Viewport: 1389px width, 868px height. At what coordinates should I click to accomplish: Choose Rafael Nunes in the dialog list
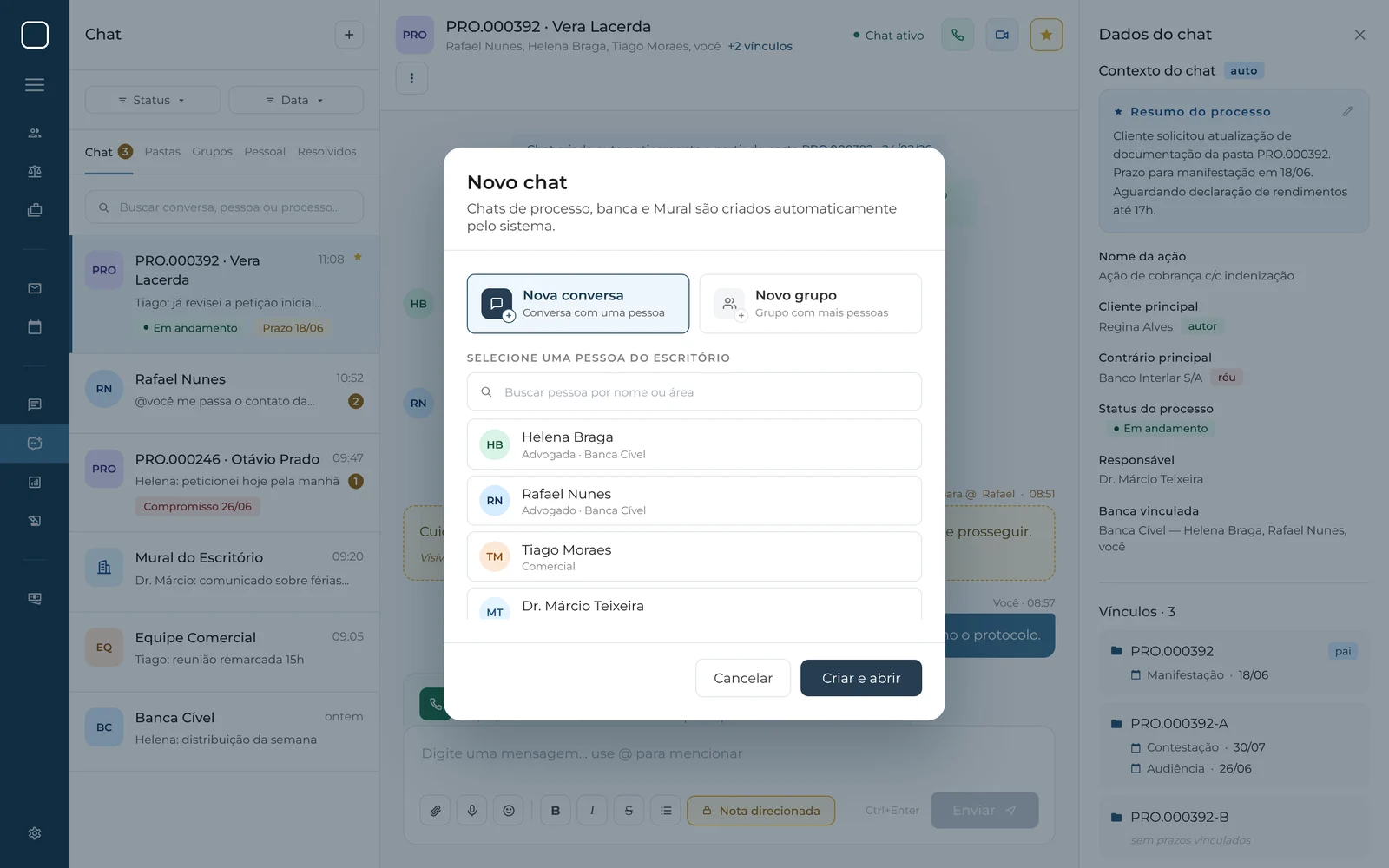point(694,501)
